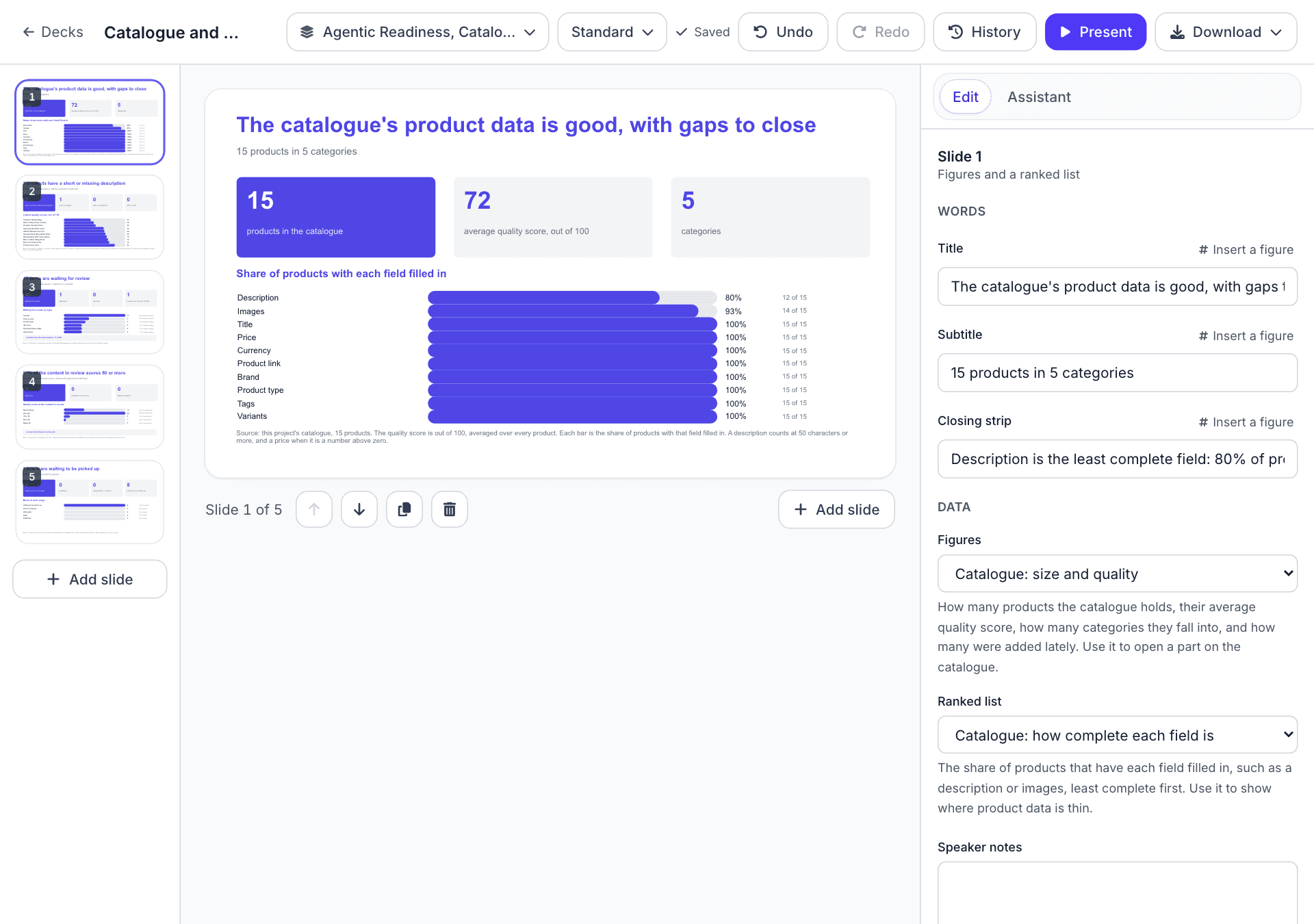1314x924 pixels.
Task: Switch to the Assistant tab
Action: click(1039, 97)
